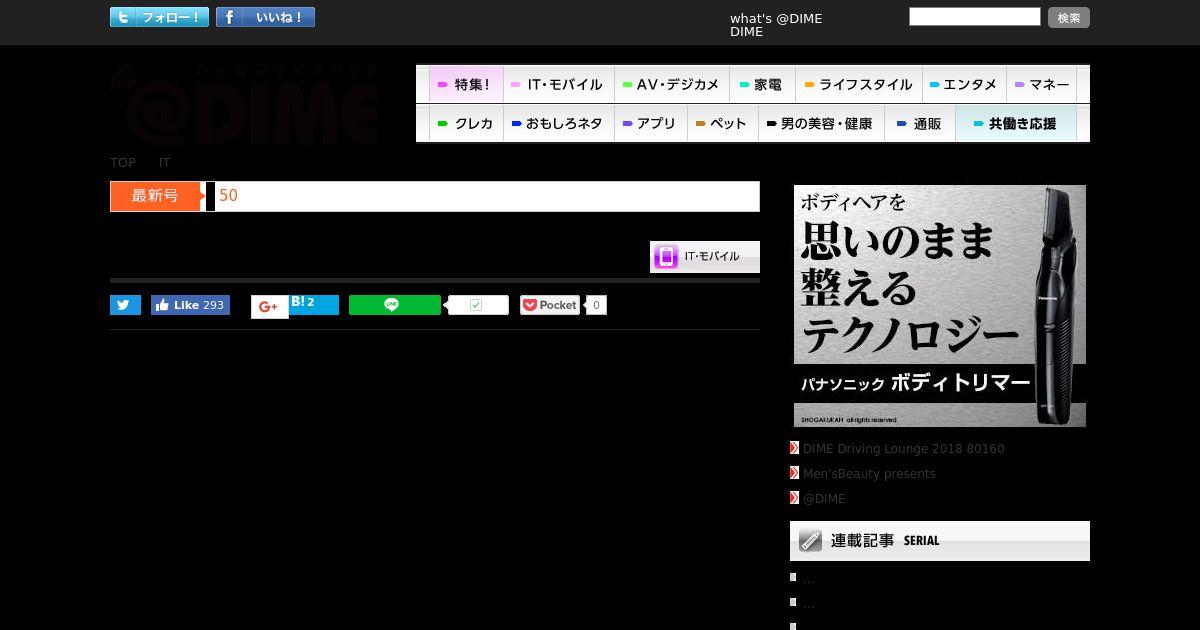Click the Hatena B! bookmark button
Viewport: 1200px width, 630px height.
pos(314,304)
